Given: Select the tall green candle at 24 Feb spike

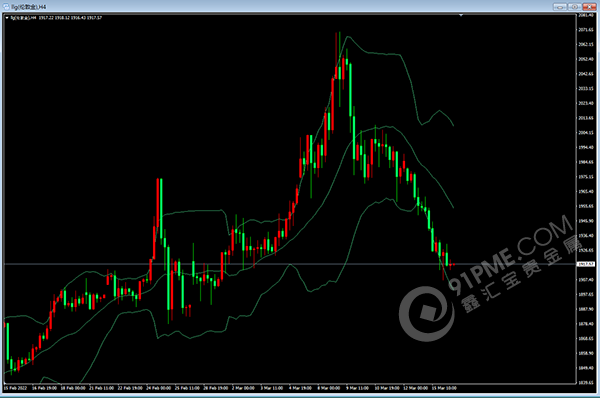Looking at the screenshot, I should [161, 209].
